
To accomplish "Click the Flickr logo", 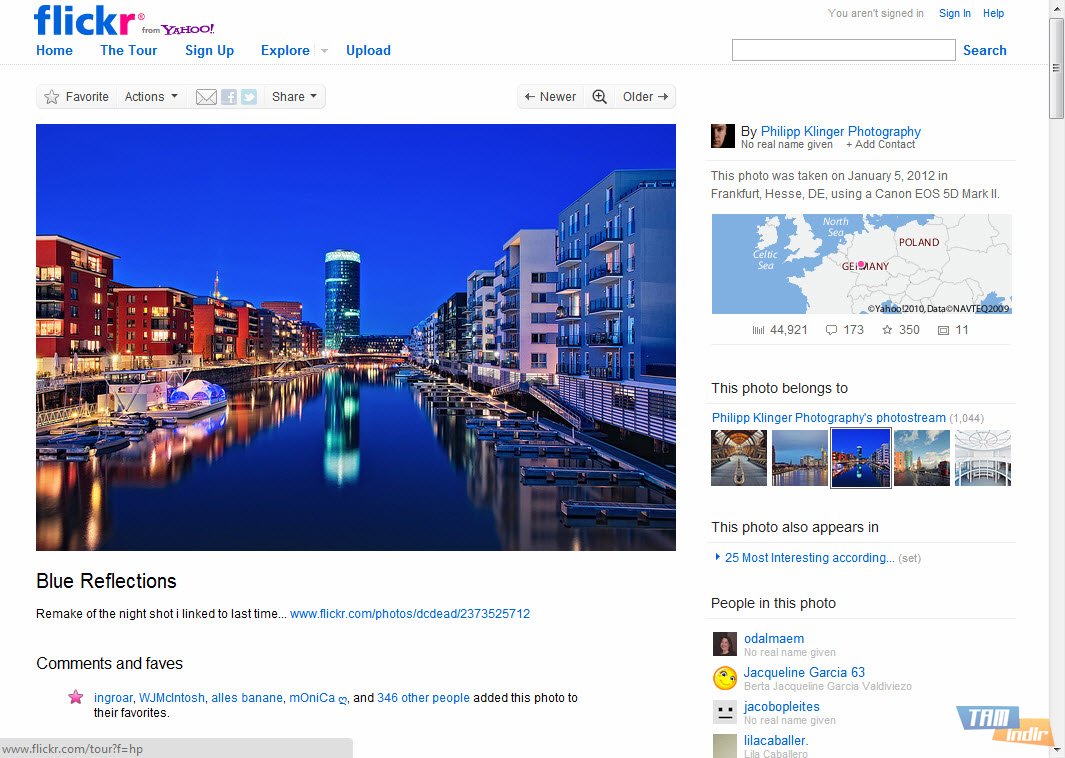I will [88, 20].
